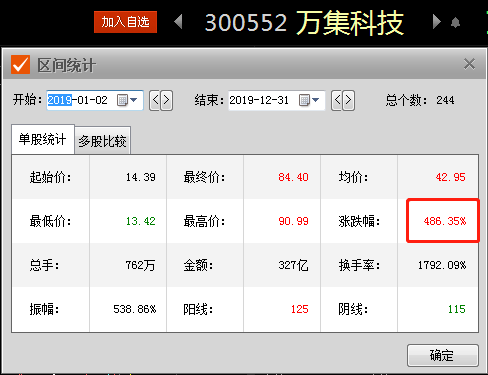Viewport: 488px width, 375px height.
Task: Click the 换手率 value 1792.09%
Action: (x=442, y=265)
